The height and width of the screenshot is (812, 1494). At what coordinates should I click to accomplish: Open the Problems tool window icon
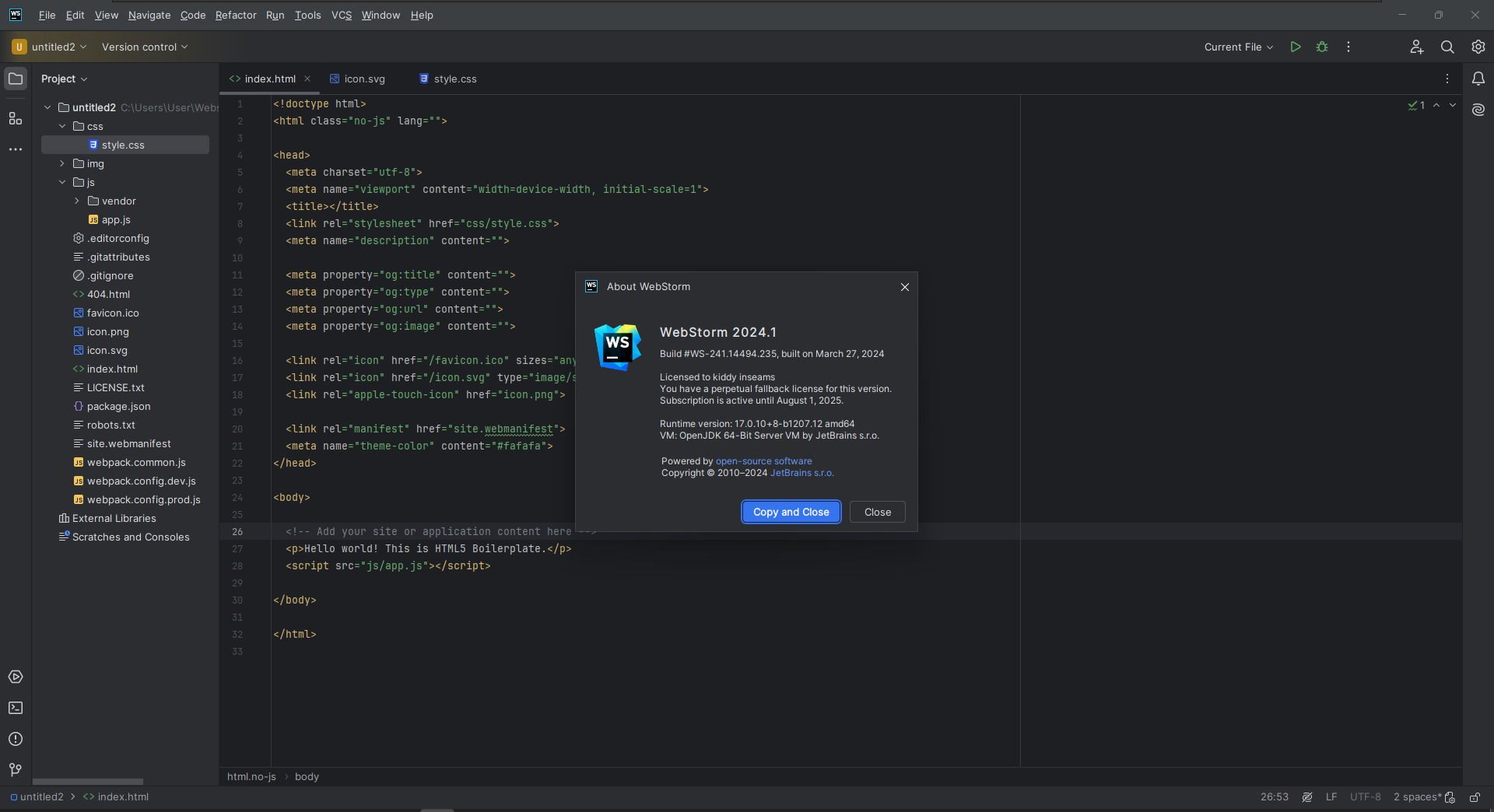(x=16, y=739)
